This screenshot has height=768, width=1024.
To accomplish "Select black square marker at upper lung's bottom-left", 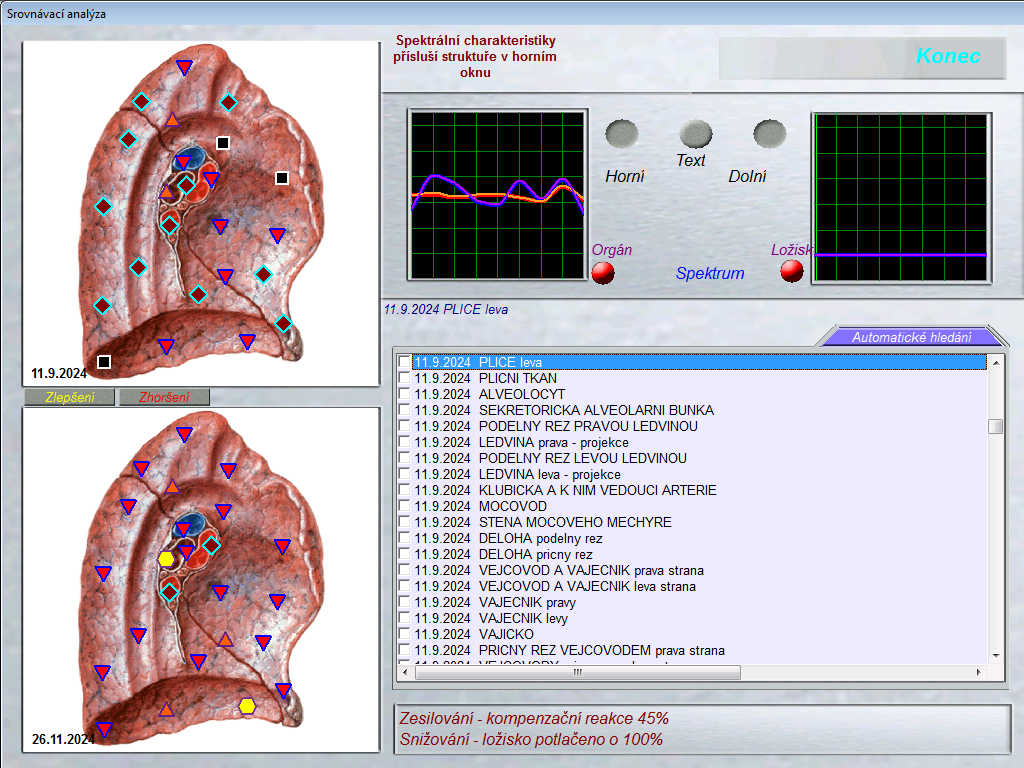I will coord(104,361).
